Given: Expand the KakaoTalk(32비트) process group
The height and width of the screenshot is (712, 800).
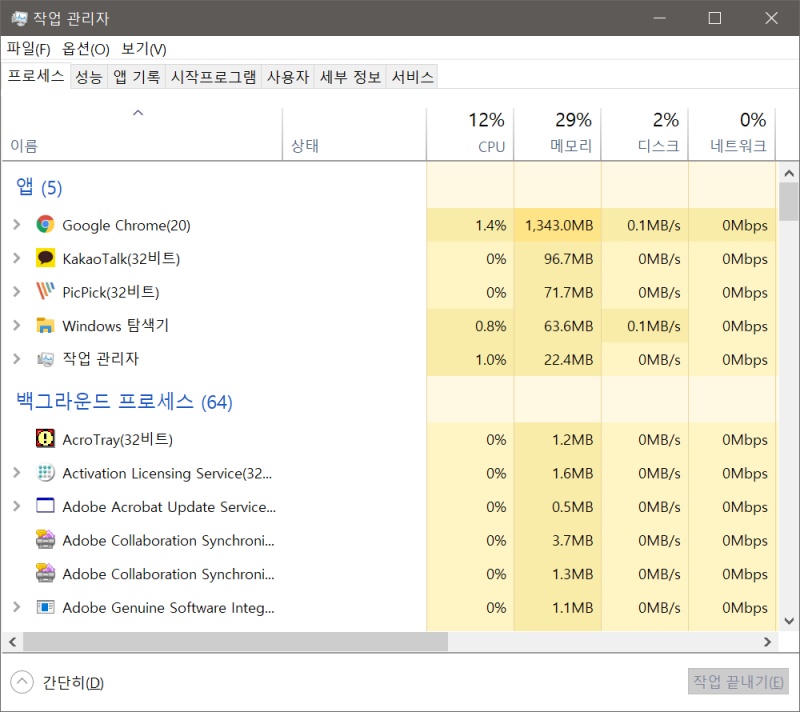Looking at the screenshot, I should point(16,258).
